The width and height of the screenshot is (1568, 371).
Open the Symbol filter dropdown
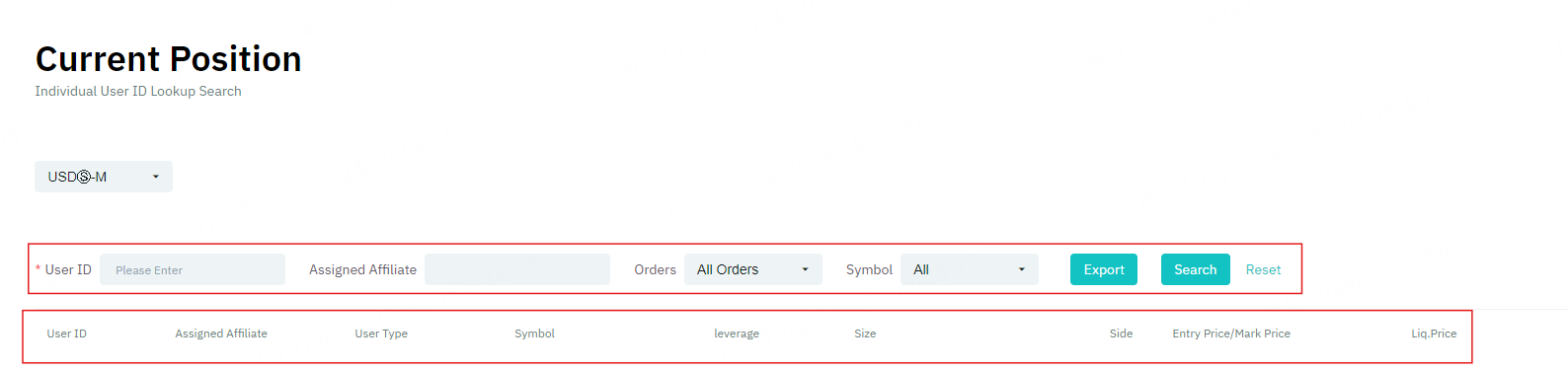970,269
